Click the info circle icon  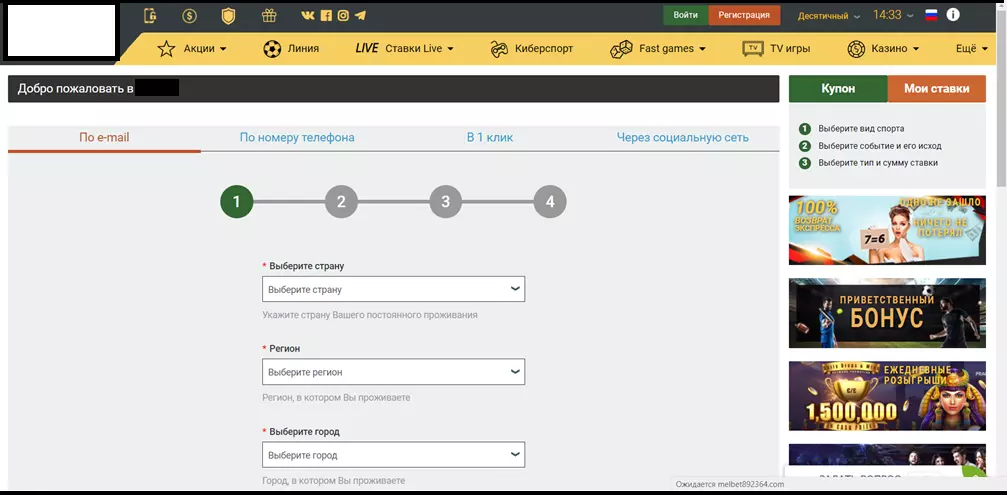coord(953,15)
